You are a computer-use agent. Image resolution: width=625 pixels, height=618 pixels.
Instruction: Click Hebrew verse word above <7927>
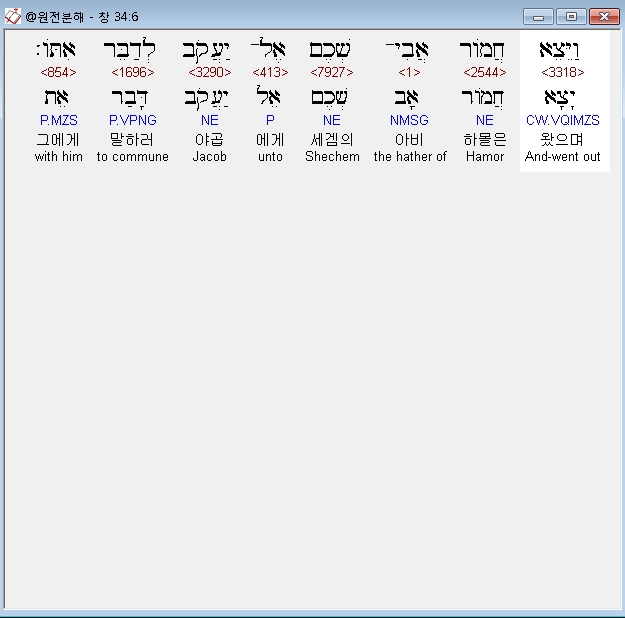[330, 50]
